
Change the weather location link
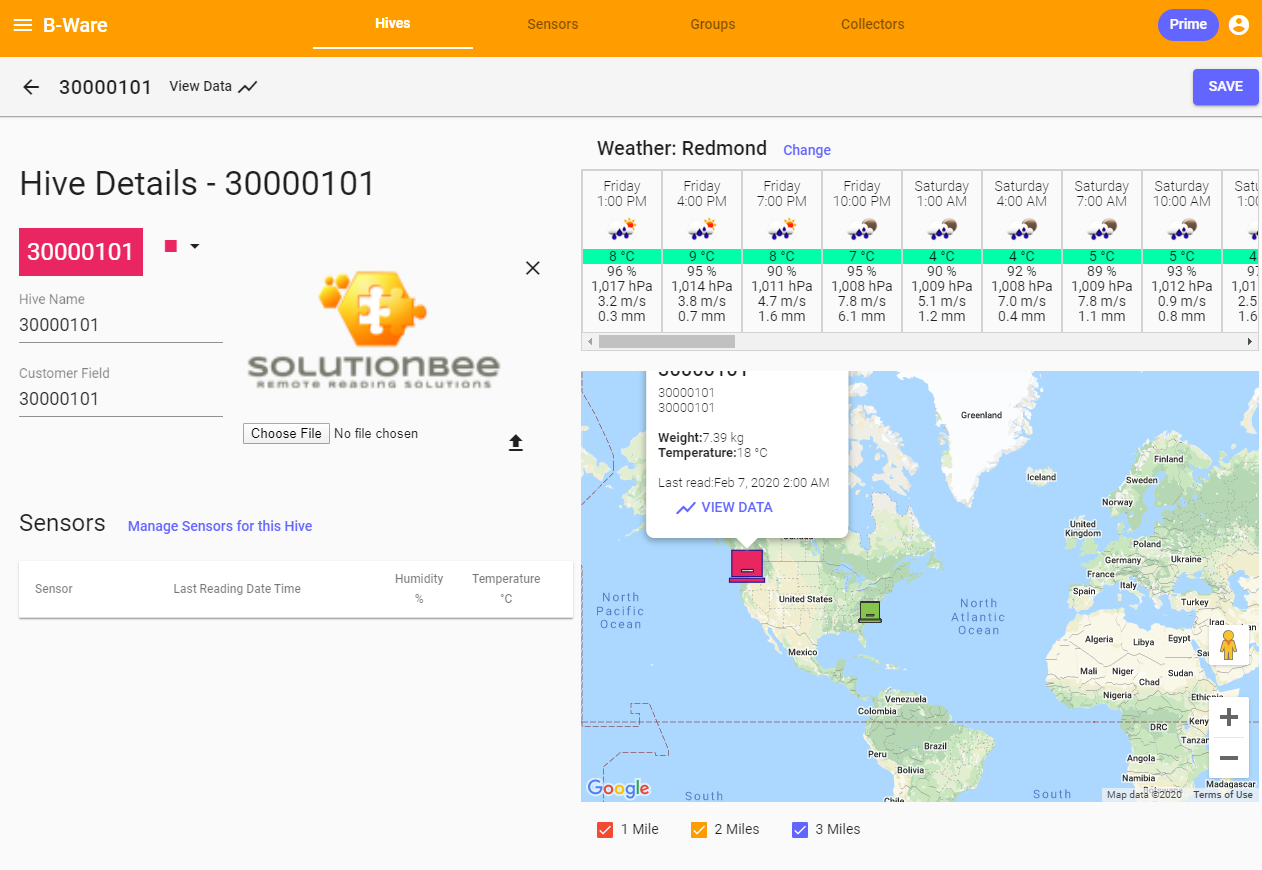(807, 150)
